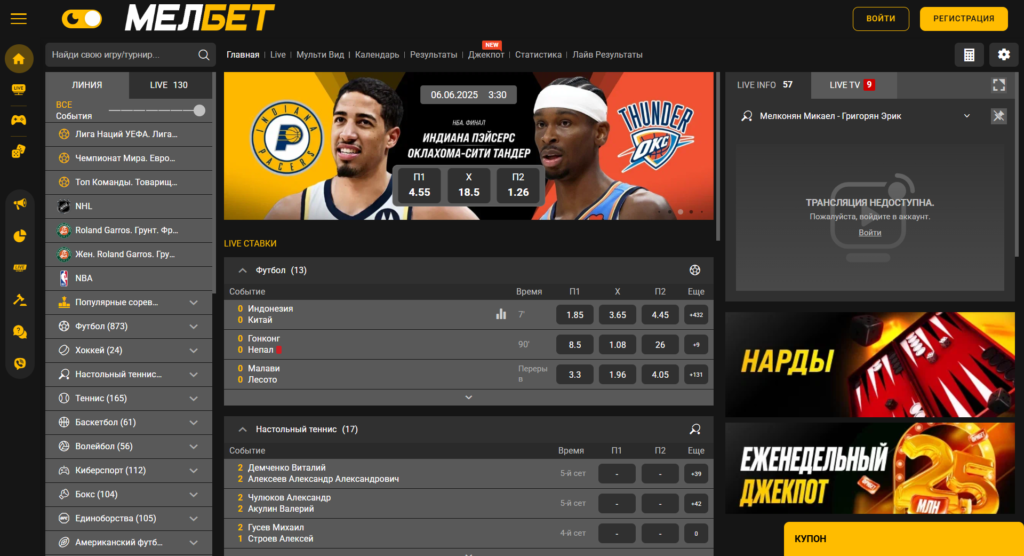Click the table tennis icon in section header

pos(695,429)
